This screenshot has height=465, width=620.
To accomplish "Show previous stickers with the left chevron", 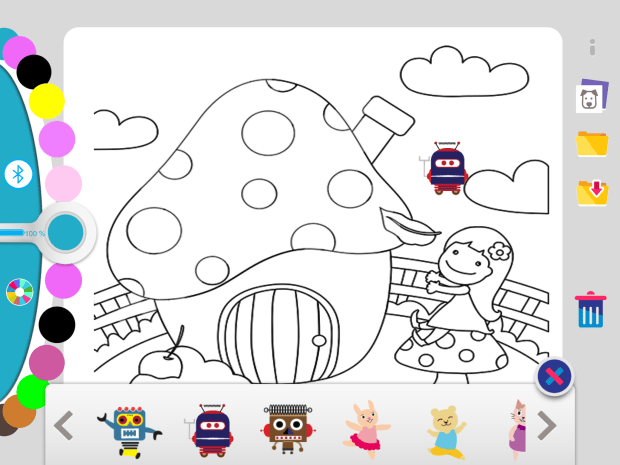I will [x=64, y=425].
